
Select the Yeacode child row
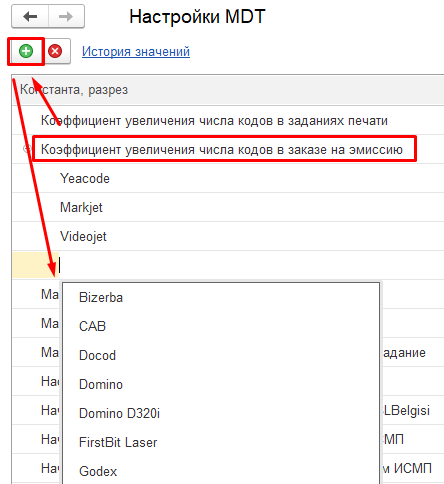(228, 178)
